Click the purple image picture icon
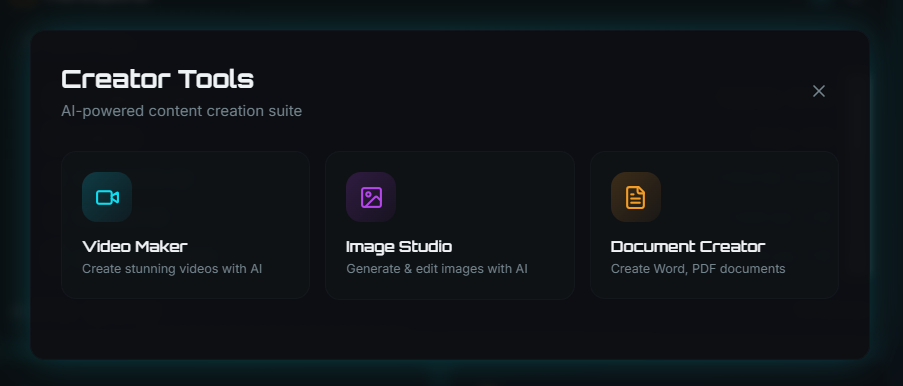Image resolution: width=903 pixels, height=386 pixels. (x=371, y=197)
